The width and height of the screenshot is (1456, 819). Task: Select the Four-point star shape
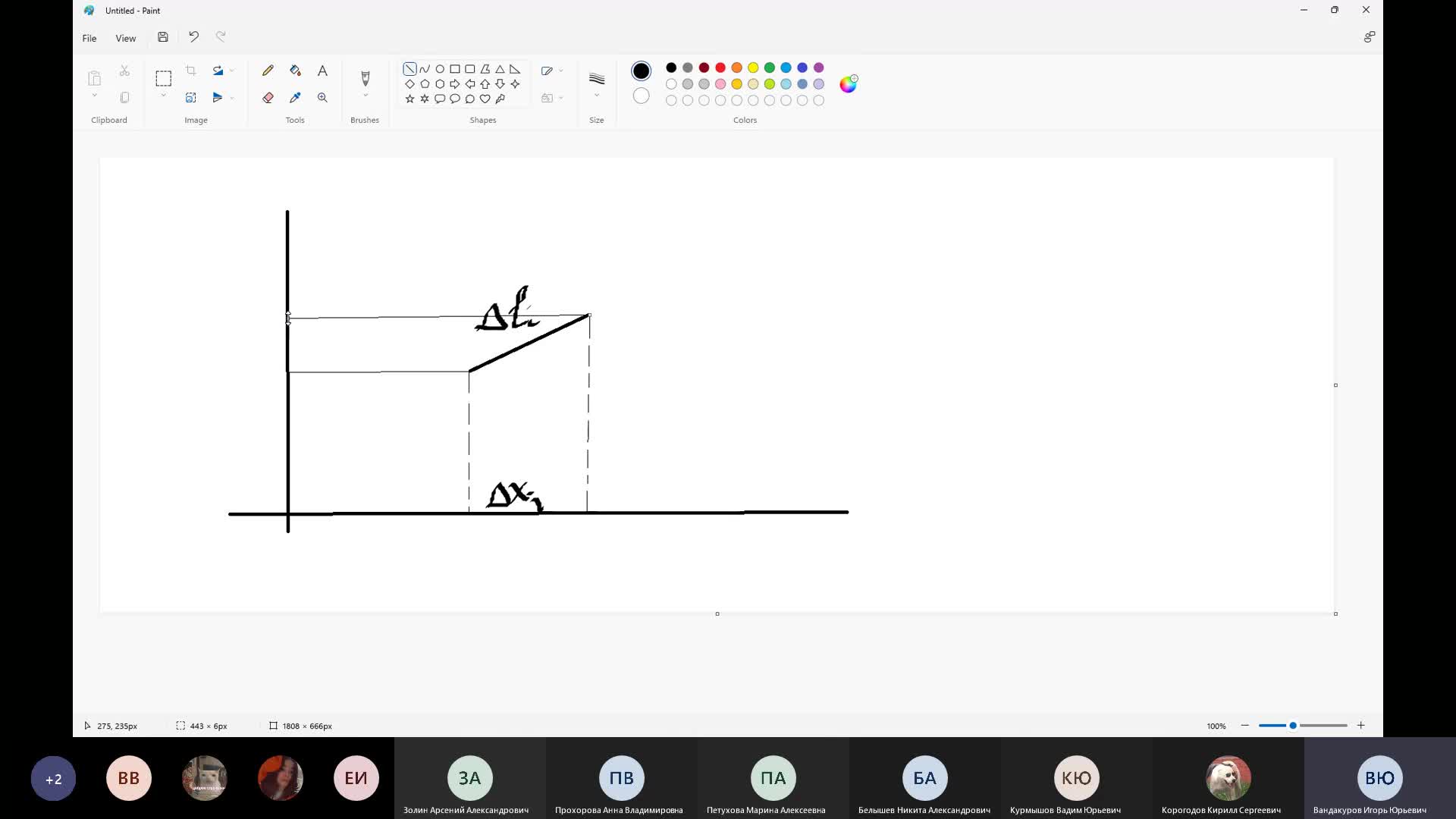[x=515, y=84]
